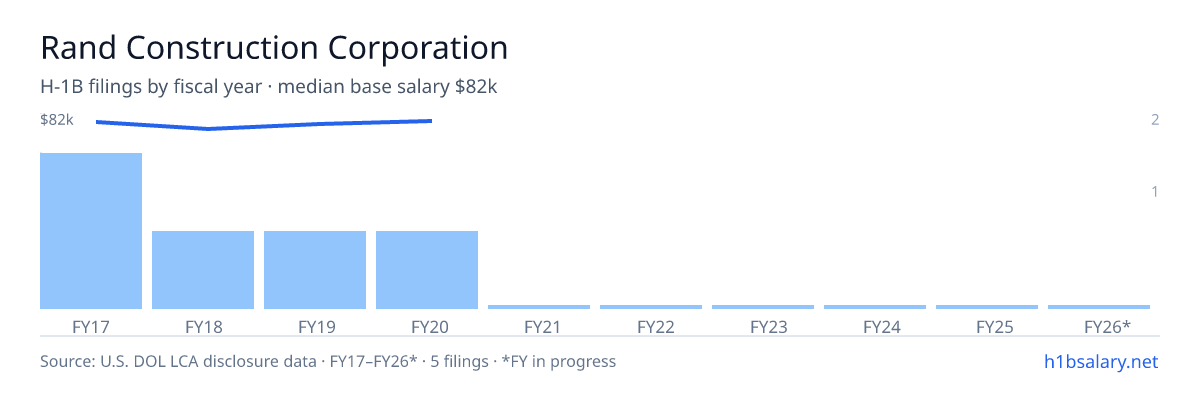This screenshot has height=400, width=1200.
Task: Click the FY17 axis label
Action: (91, 326)
